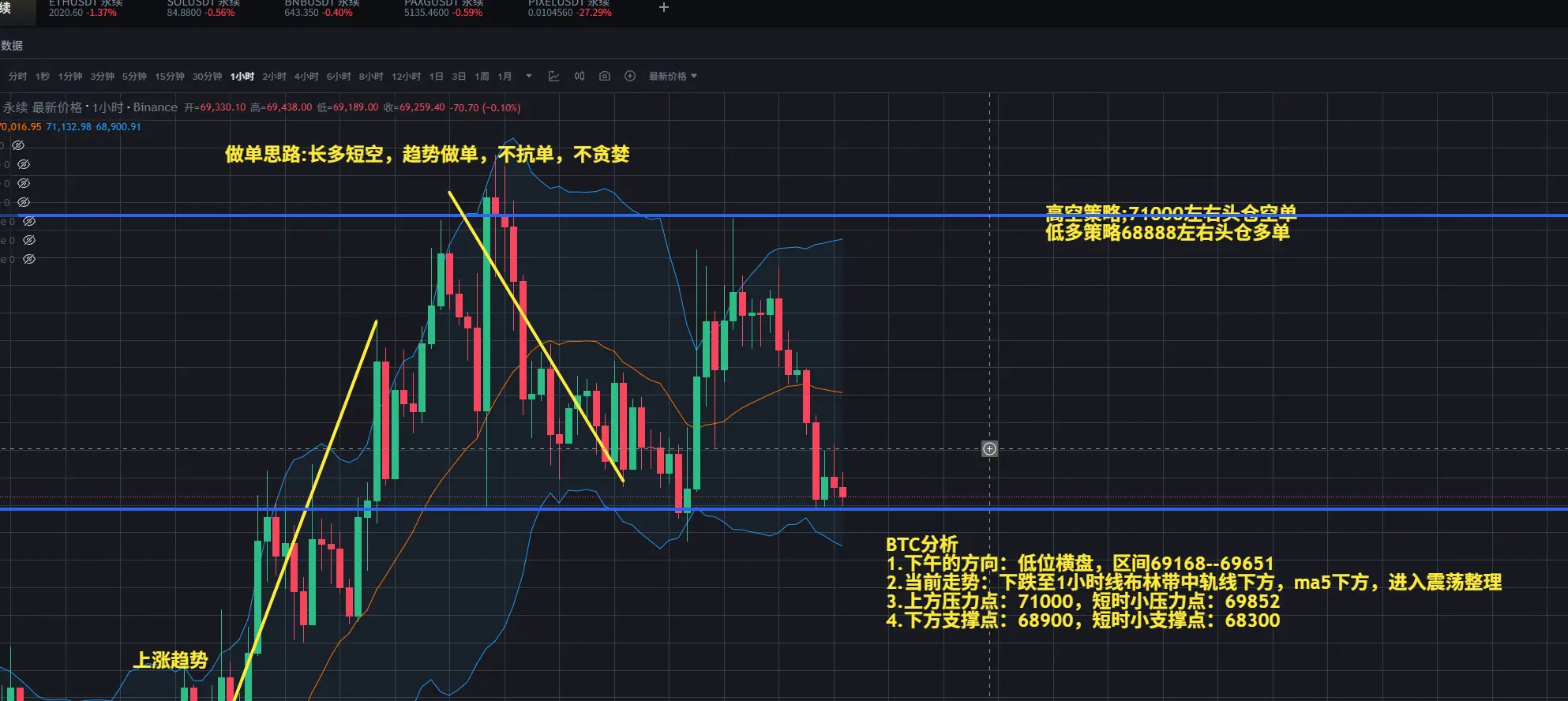The height and width of the screenshot is (701, 1568).
Task: Select the 1月 timeframe
Action: (505, 77)
